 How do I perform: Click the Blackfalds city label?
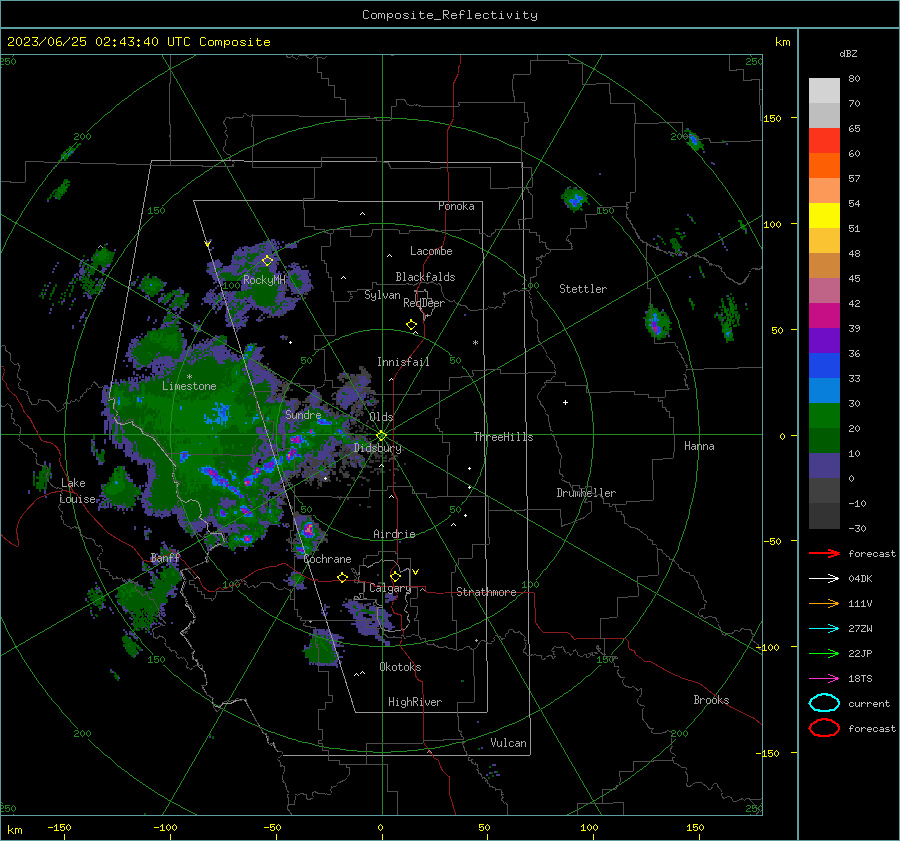coord(425,277)
